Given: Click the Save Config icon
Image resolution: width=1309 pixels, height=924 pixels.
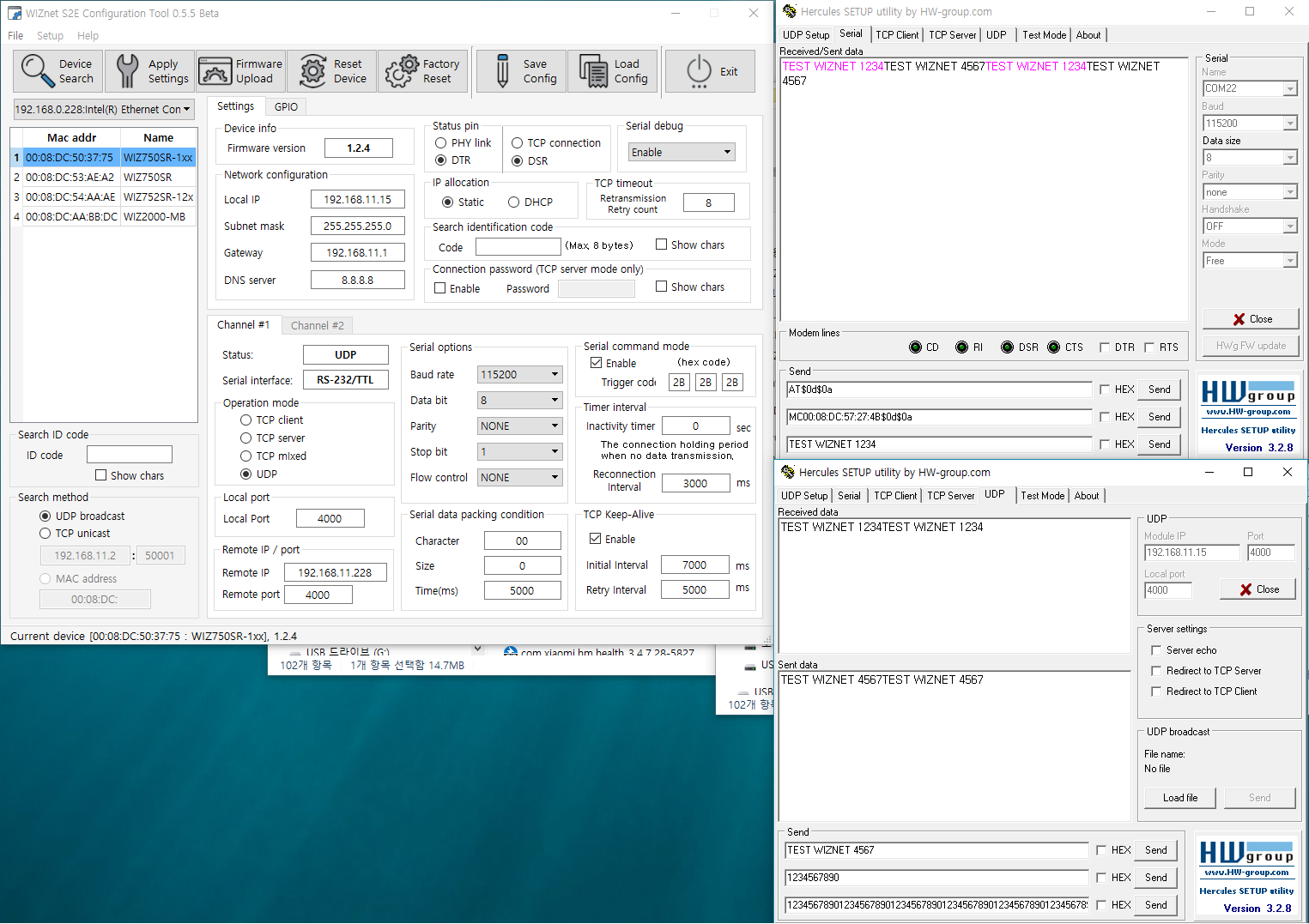Looking at the screenshot, I should coord(503,71).
